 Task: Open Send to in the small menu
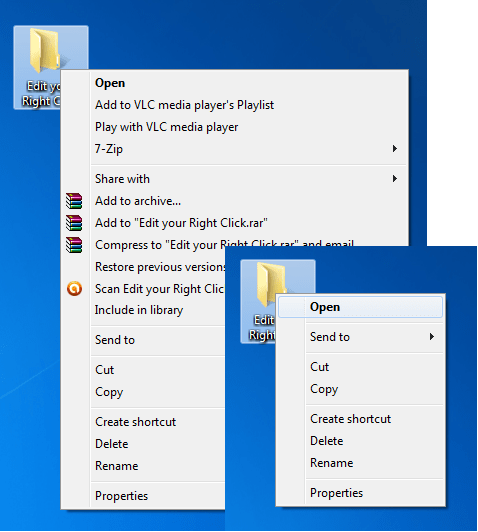point(330,337)
